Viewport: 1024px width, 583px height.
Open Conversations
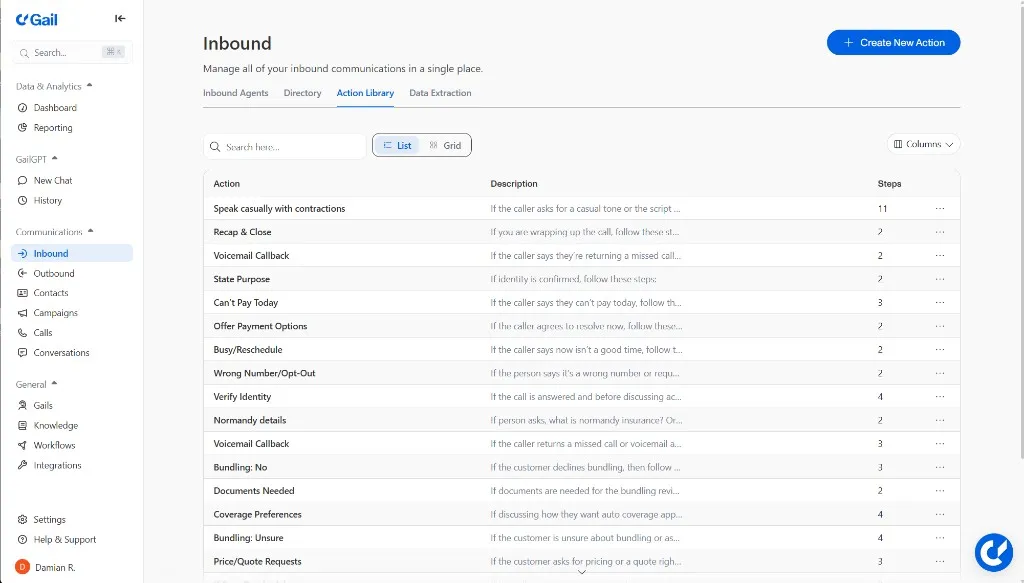click(61, 353)
